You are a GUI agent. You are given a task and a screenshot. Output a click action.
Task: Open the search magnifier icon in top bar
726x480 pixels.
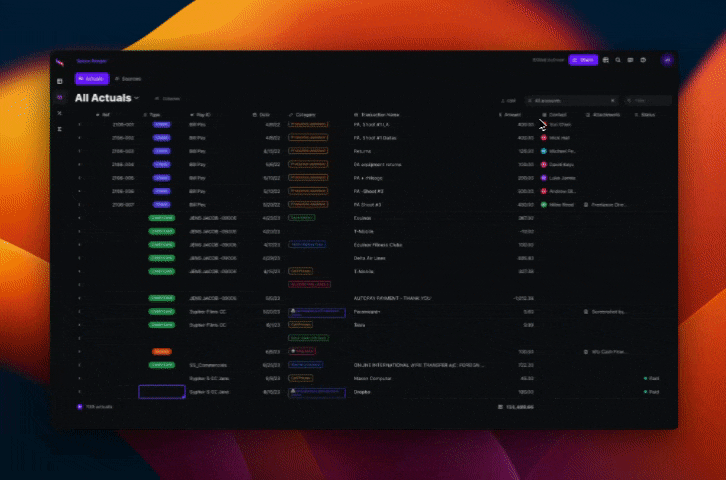coord(618,60)
